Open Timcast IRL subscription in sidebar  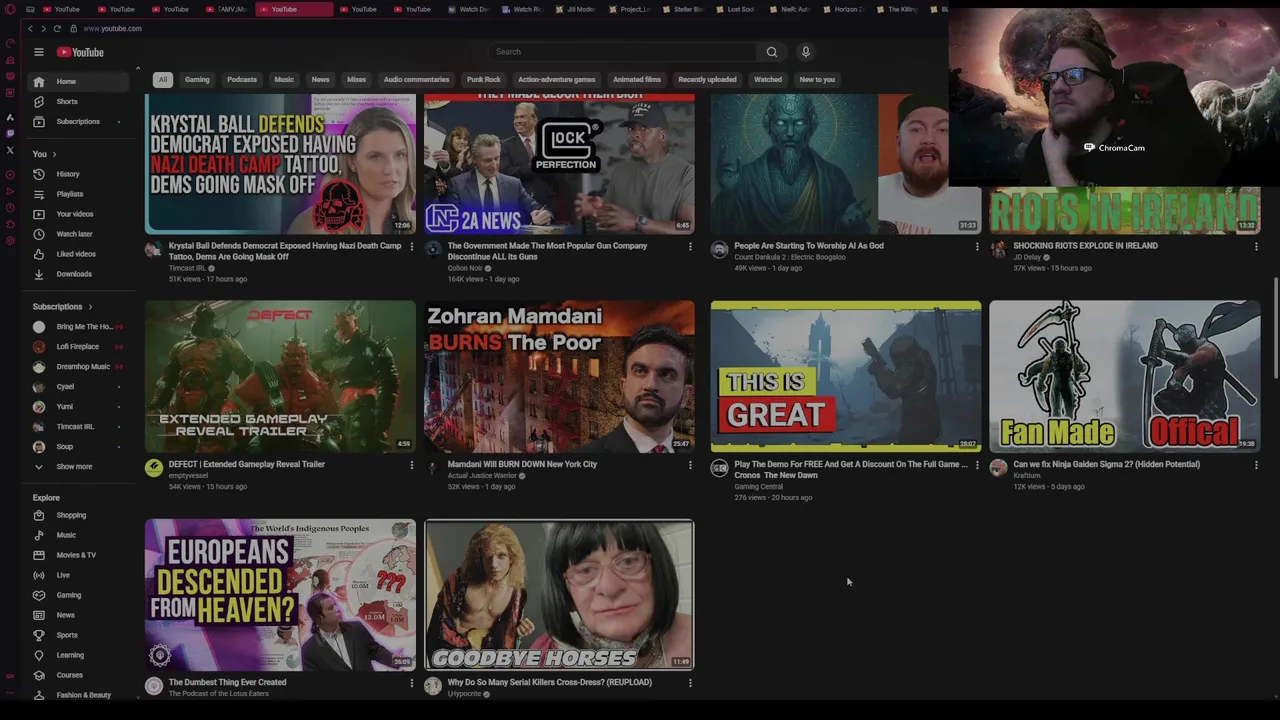78,427
